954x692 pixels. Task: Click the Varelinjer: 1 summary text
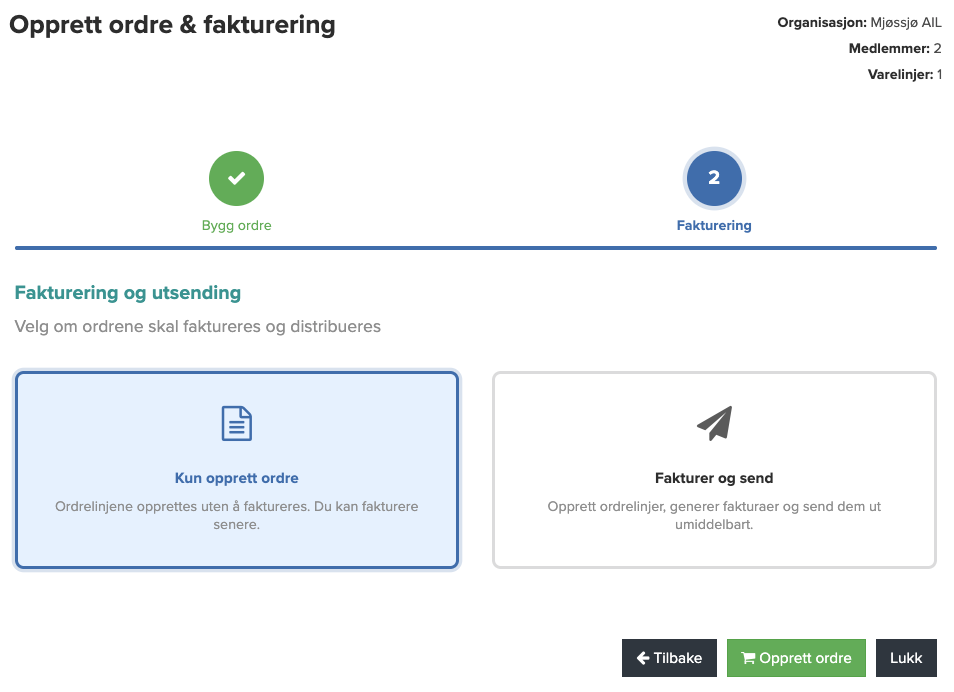point(905,75)
